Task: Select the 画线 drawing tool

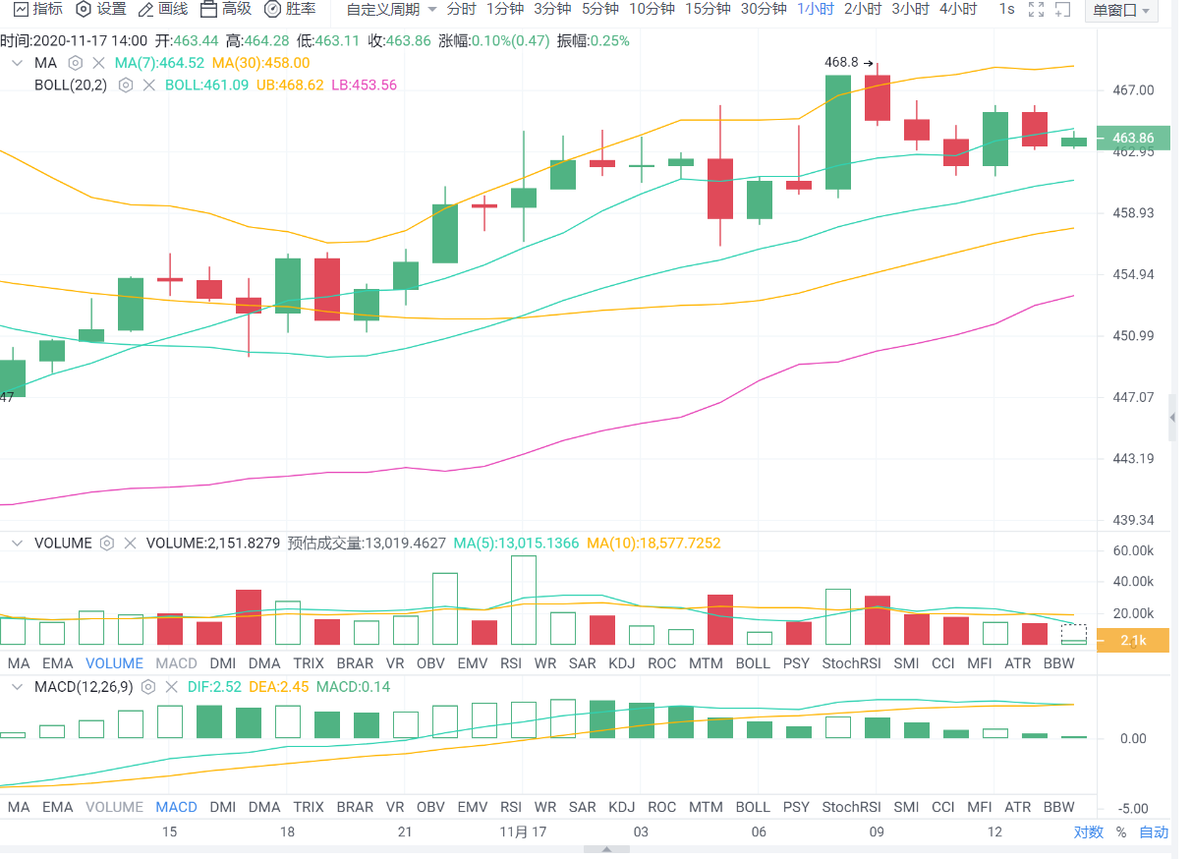Action: (x=163, y=9)
